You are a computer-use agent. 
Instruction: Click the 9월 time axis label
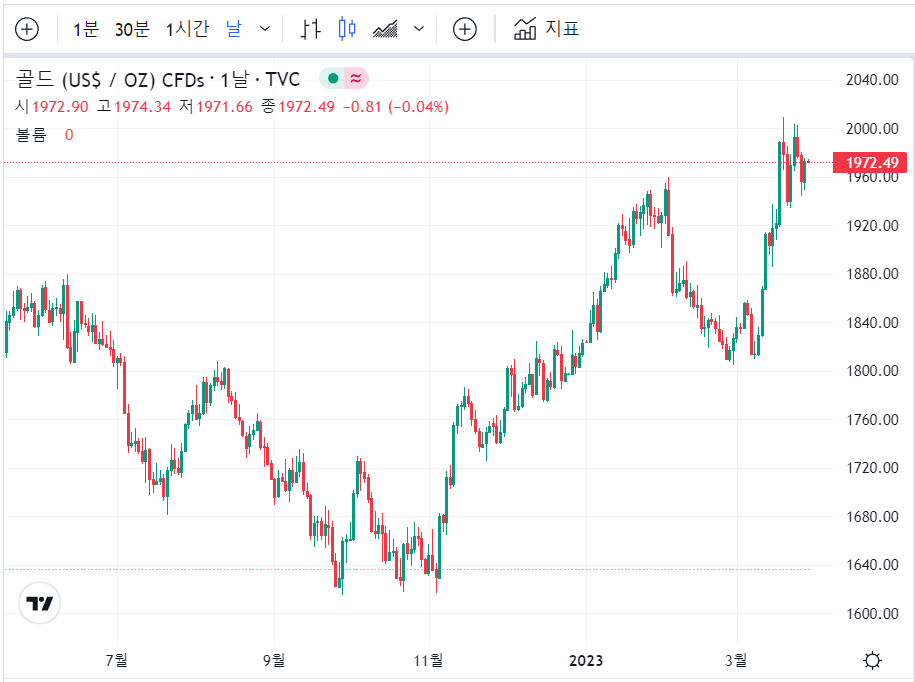tap(274, 660)
